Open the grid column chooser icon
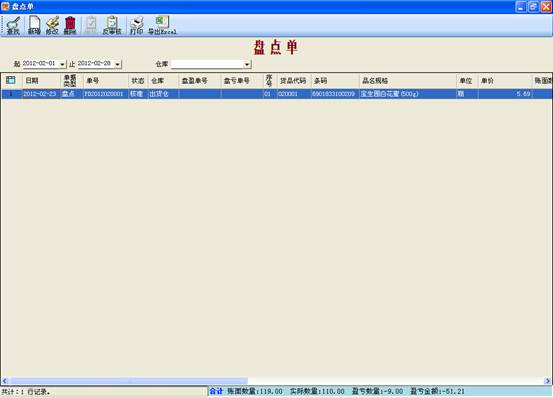 point(11,80)
